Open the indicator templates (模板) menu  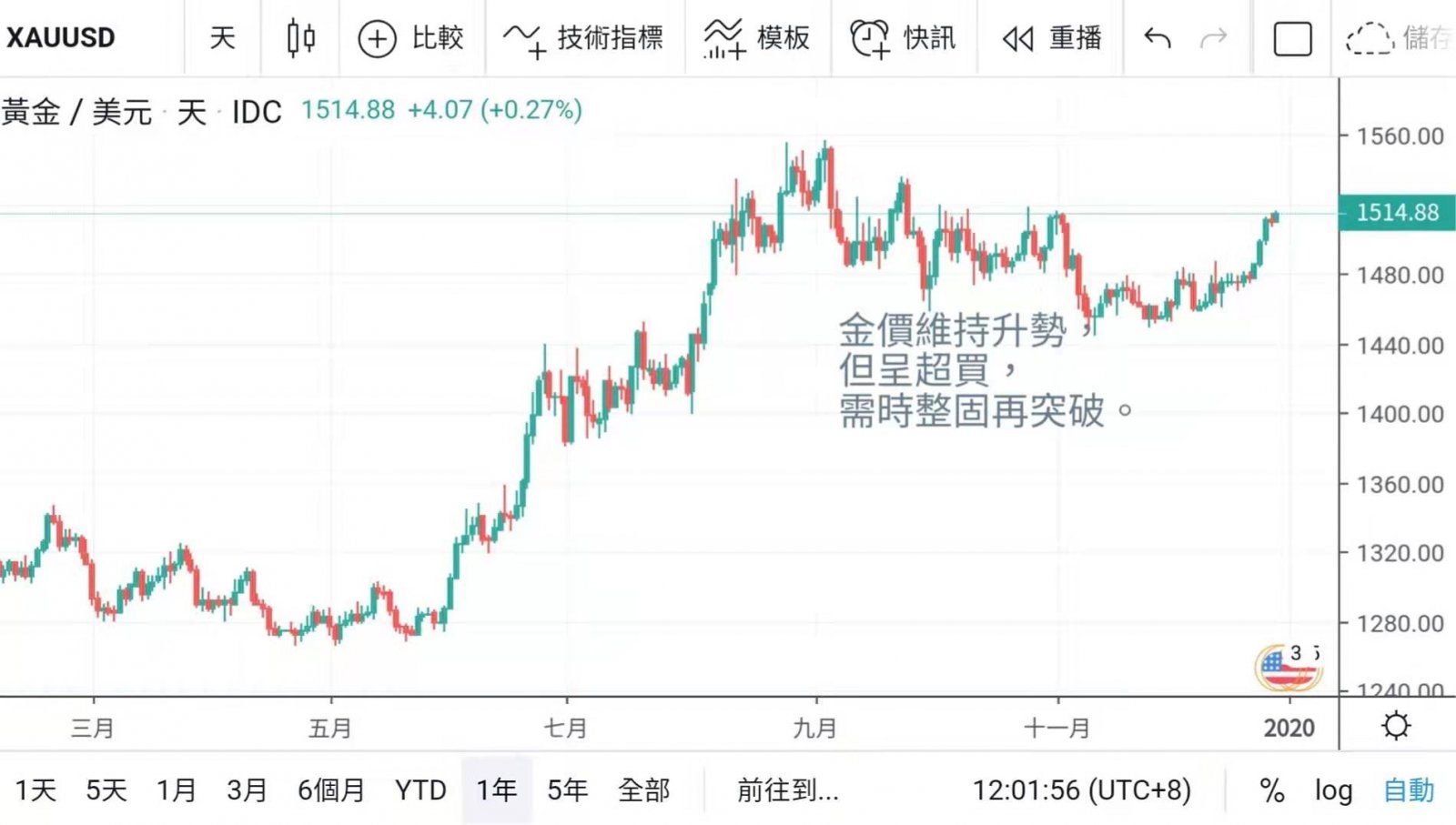click(757, 38)
